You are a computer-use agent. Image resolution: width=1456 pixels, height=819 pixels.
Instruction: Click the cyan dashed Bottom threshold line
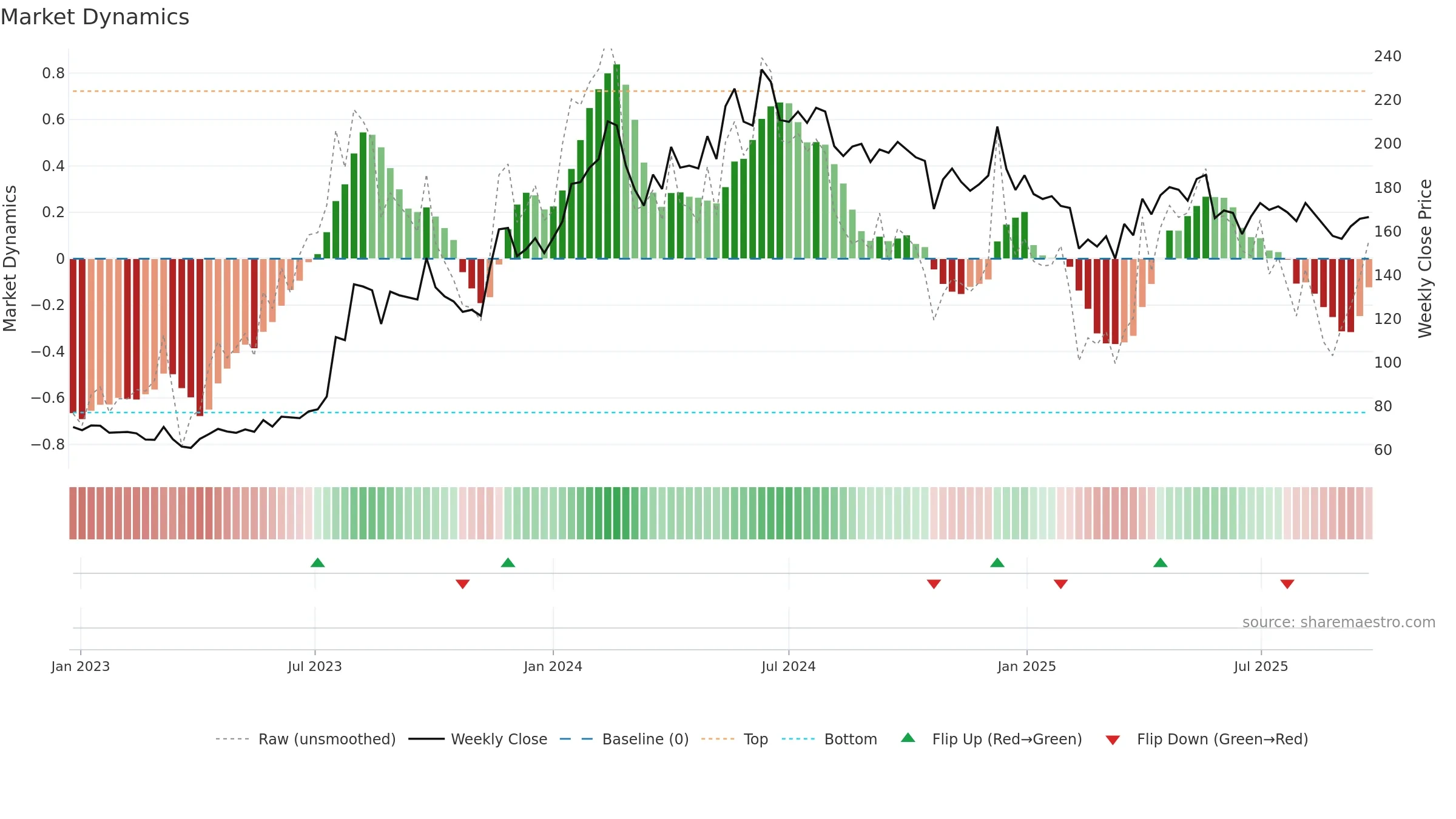(720, 413)
